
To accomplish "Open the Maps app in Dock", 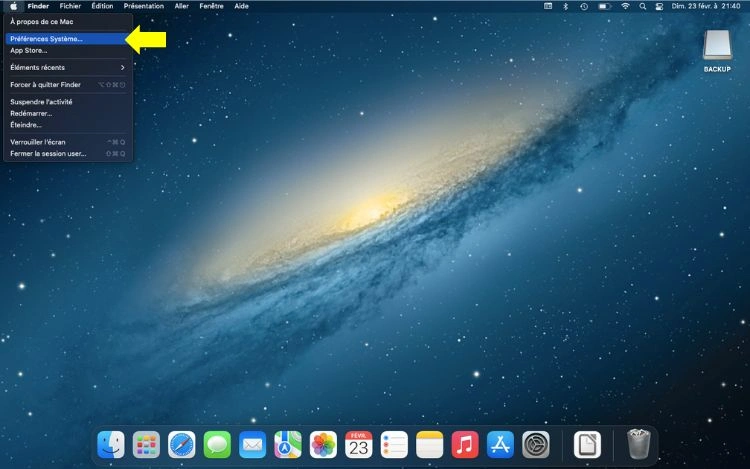I will click(x=288, y=444).
